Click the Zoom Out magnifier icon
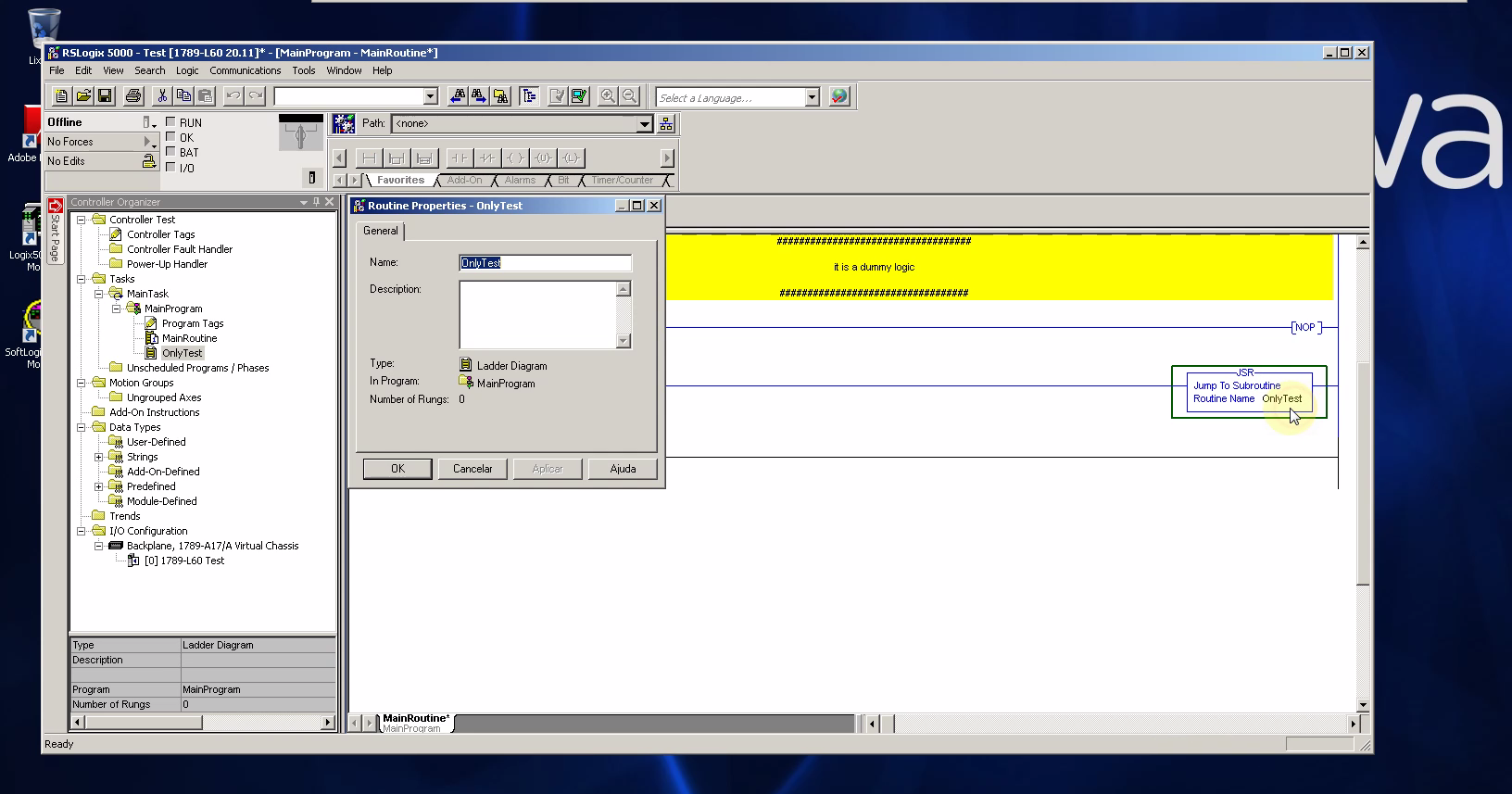The image size is (1512, 794). 629,96
